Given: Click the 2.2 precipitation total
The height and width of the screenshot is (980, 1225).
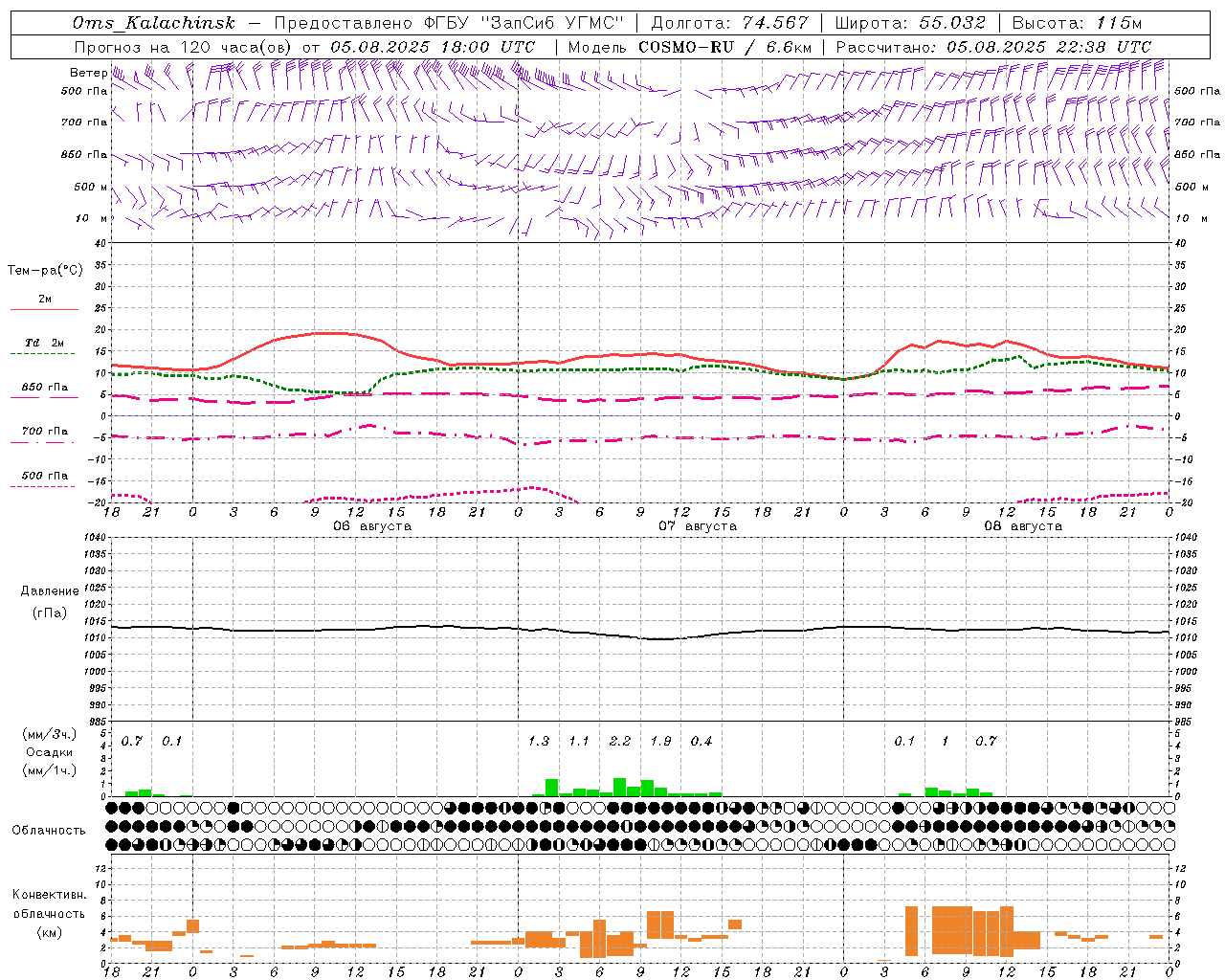Looking at the screenshot, I should click(620, 741).
